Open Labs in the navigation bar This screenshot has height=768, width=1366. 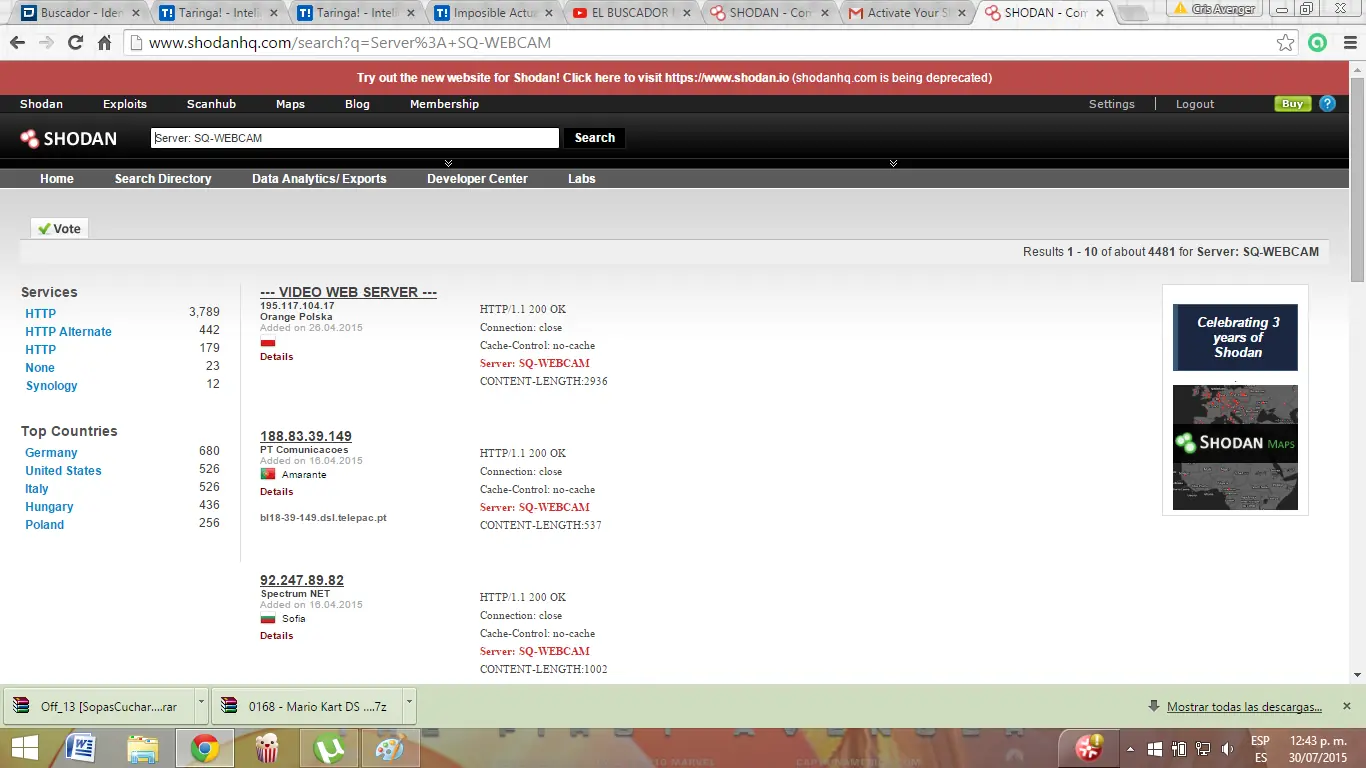tap(581, 179)
